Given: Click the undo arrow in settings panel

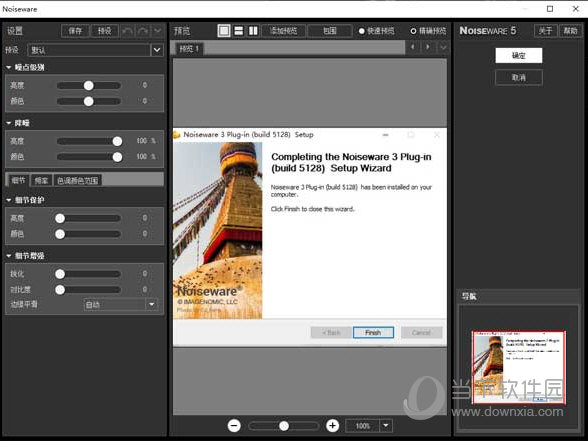Looking at the screenshot, I should 128,31.
